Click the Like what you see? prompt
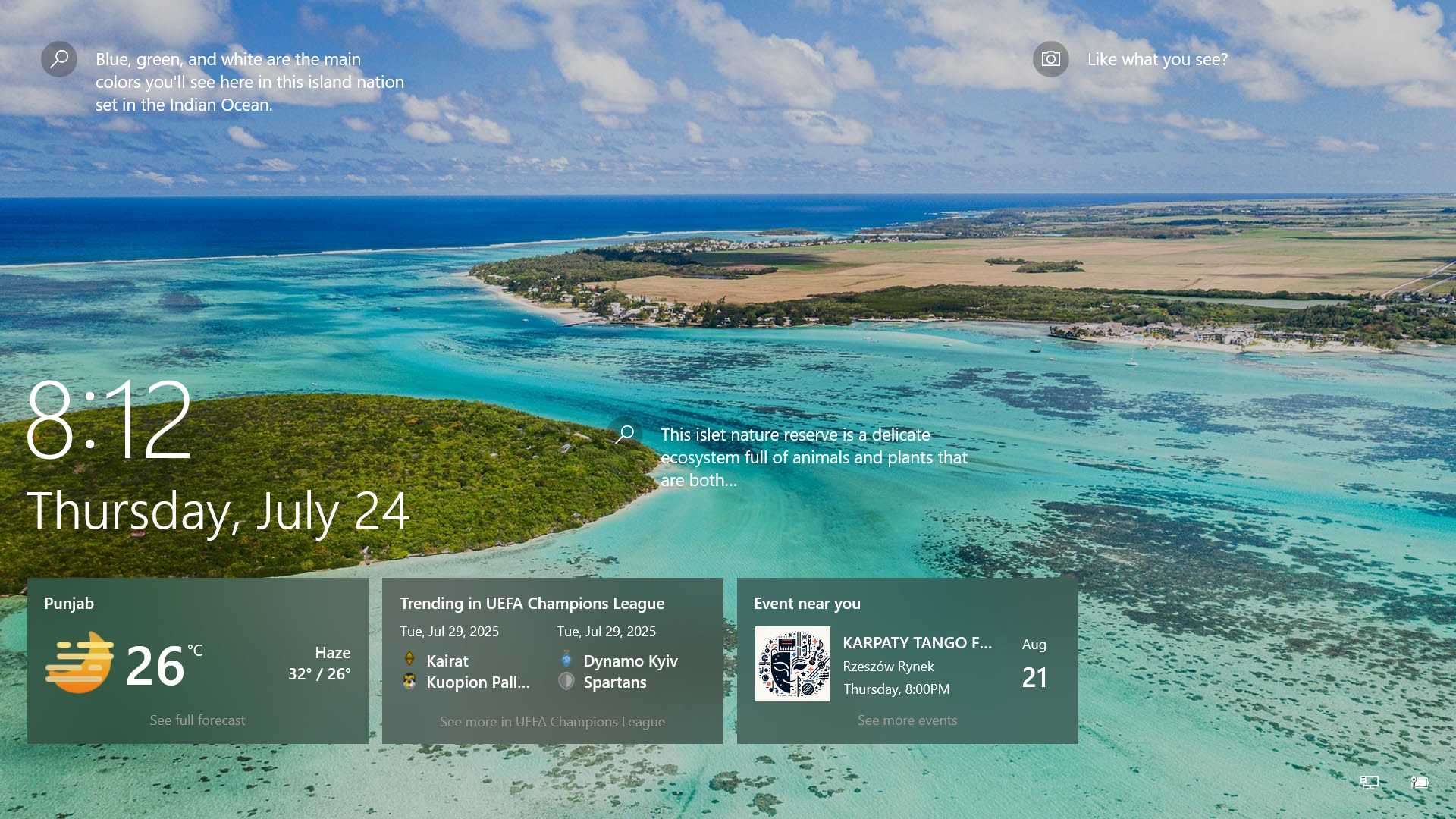The height and width of the screenshot is (819, 1456). point(1157,59)
